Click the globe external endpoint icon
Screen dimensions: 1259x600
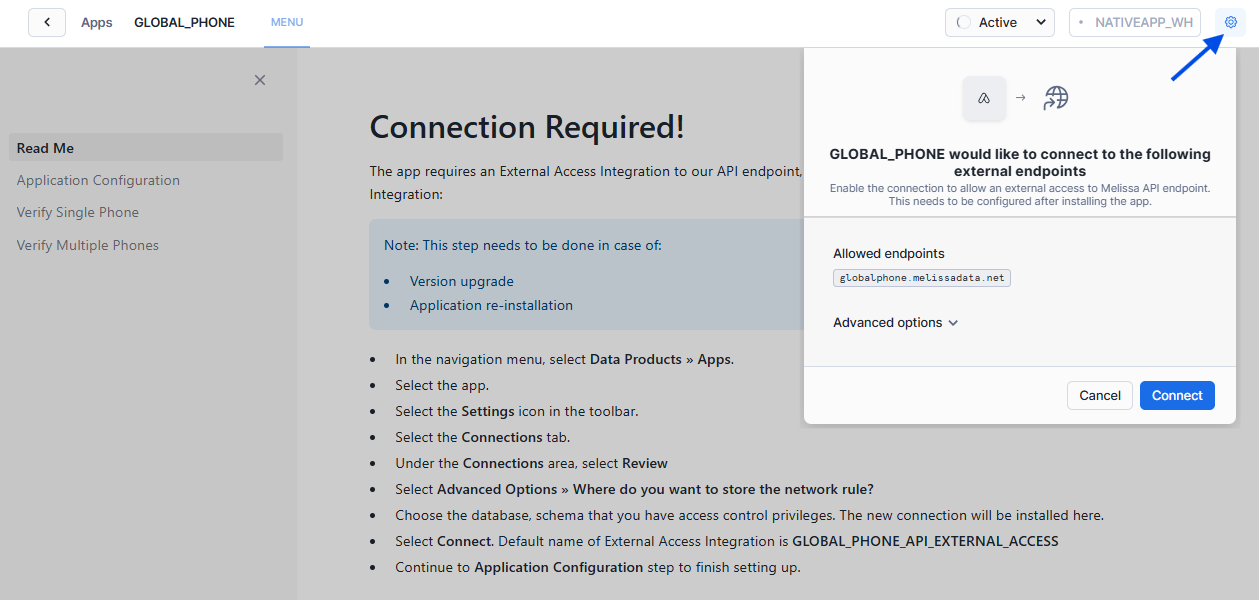1056,98
